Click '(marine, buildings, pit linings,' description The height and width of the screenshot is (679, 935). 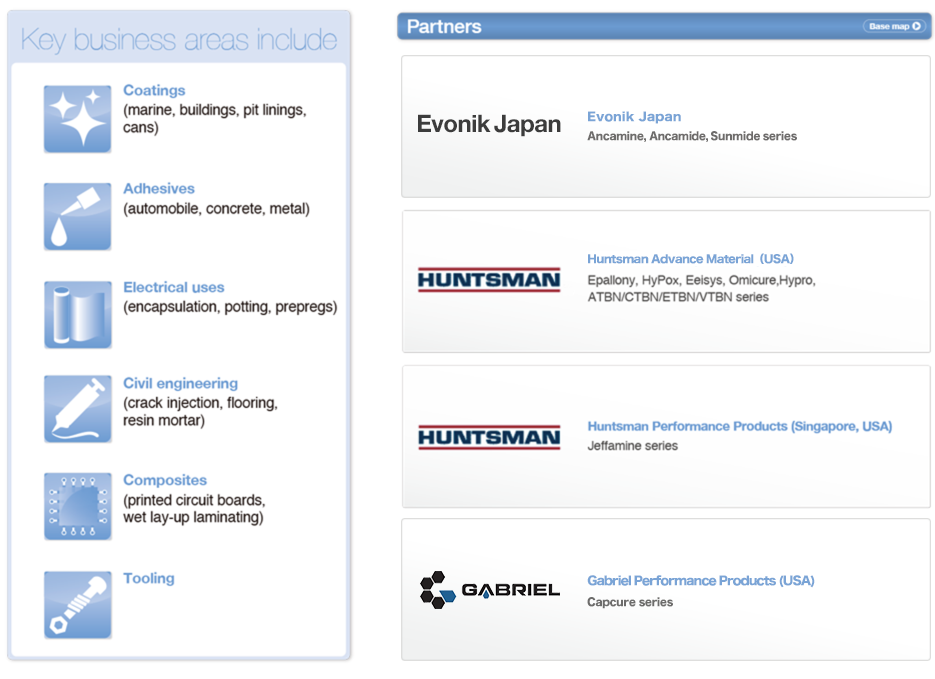click(215, 110)
